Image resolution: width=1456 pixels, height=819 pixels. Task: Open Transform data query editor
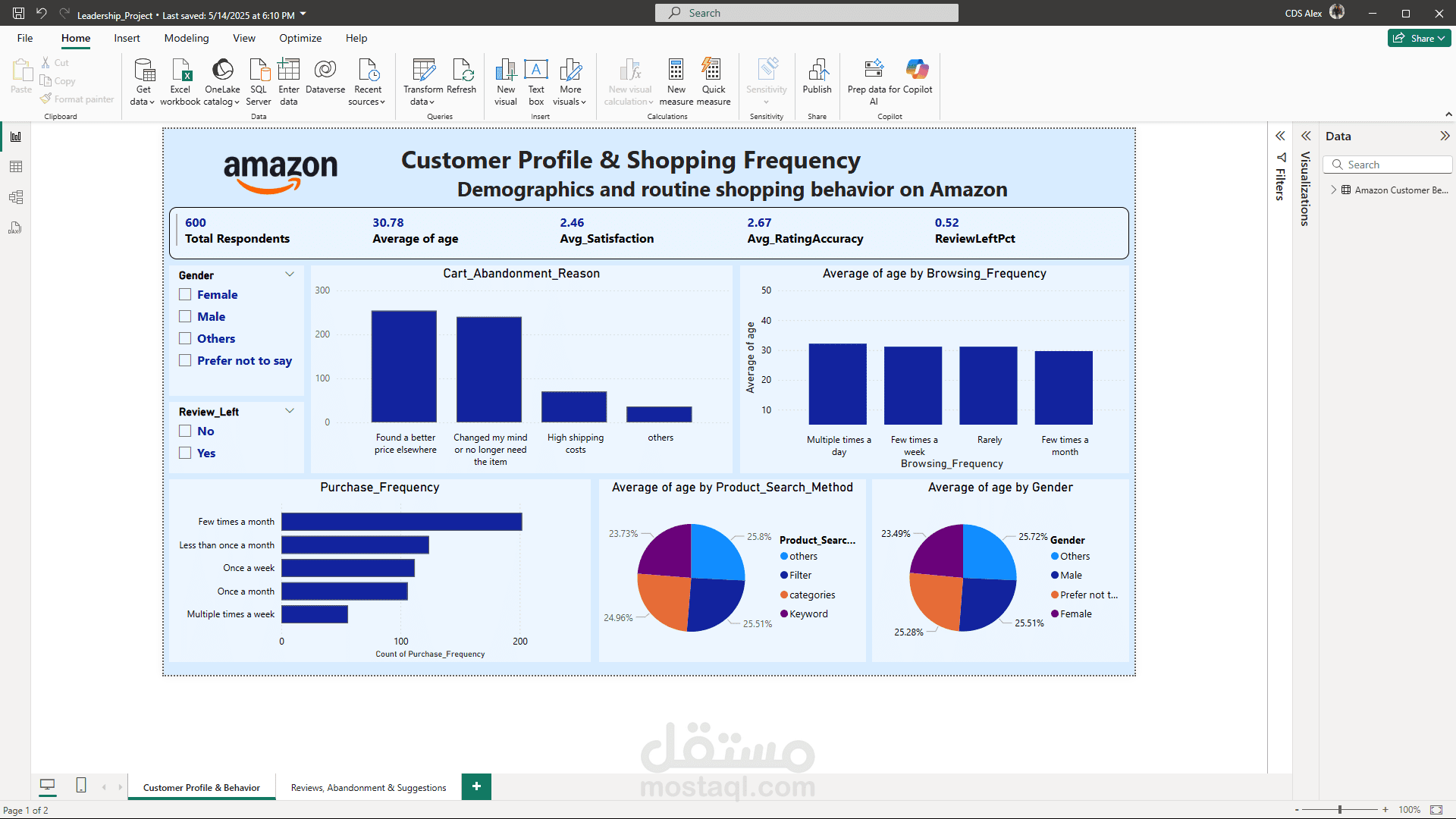click(x=423, y=82)
